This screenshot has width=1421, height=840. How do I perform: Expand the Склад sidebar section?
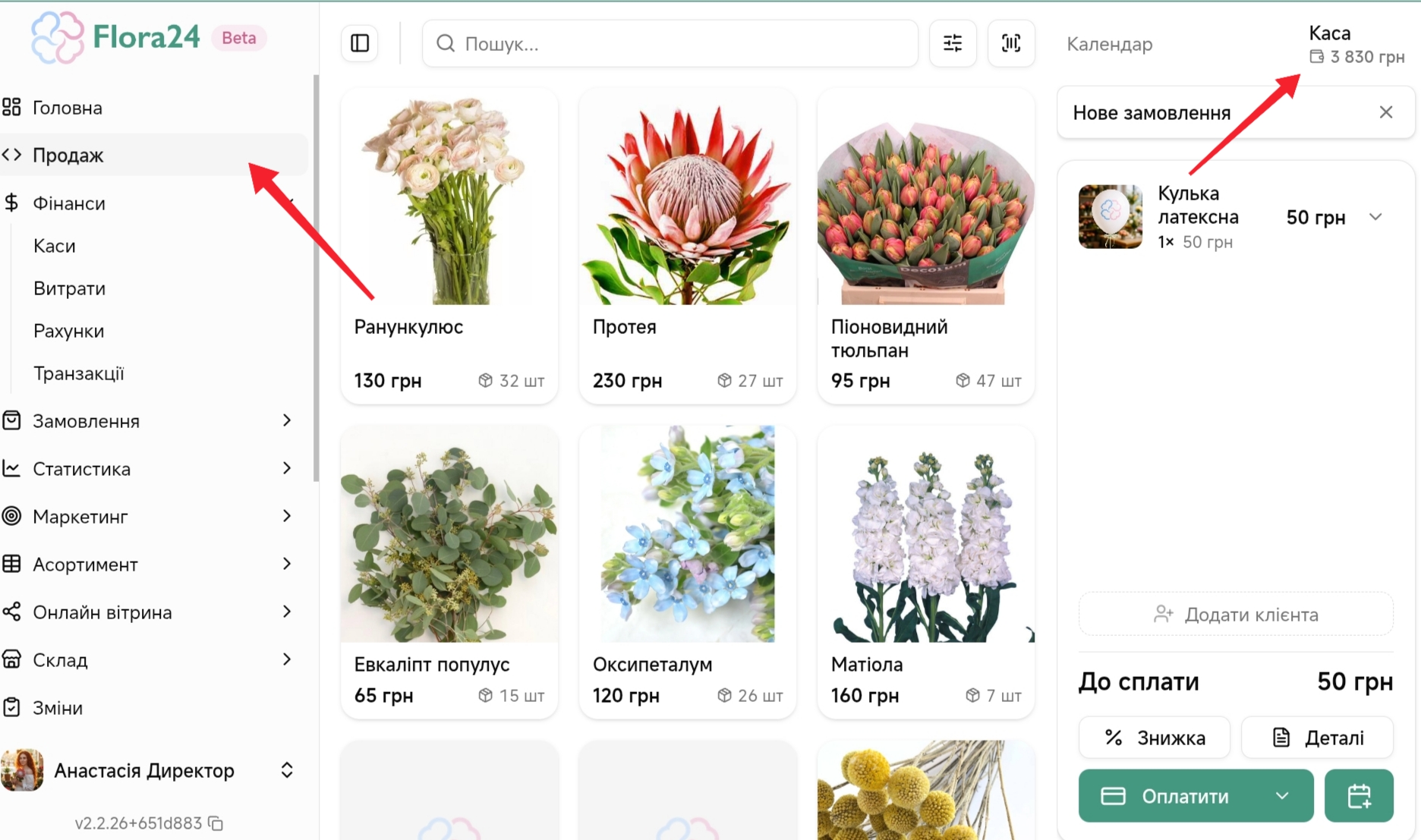tap(286, 659)
